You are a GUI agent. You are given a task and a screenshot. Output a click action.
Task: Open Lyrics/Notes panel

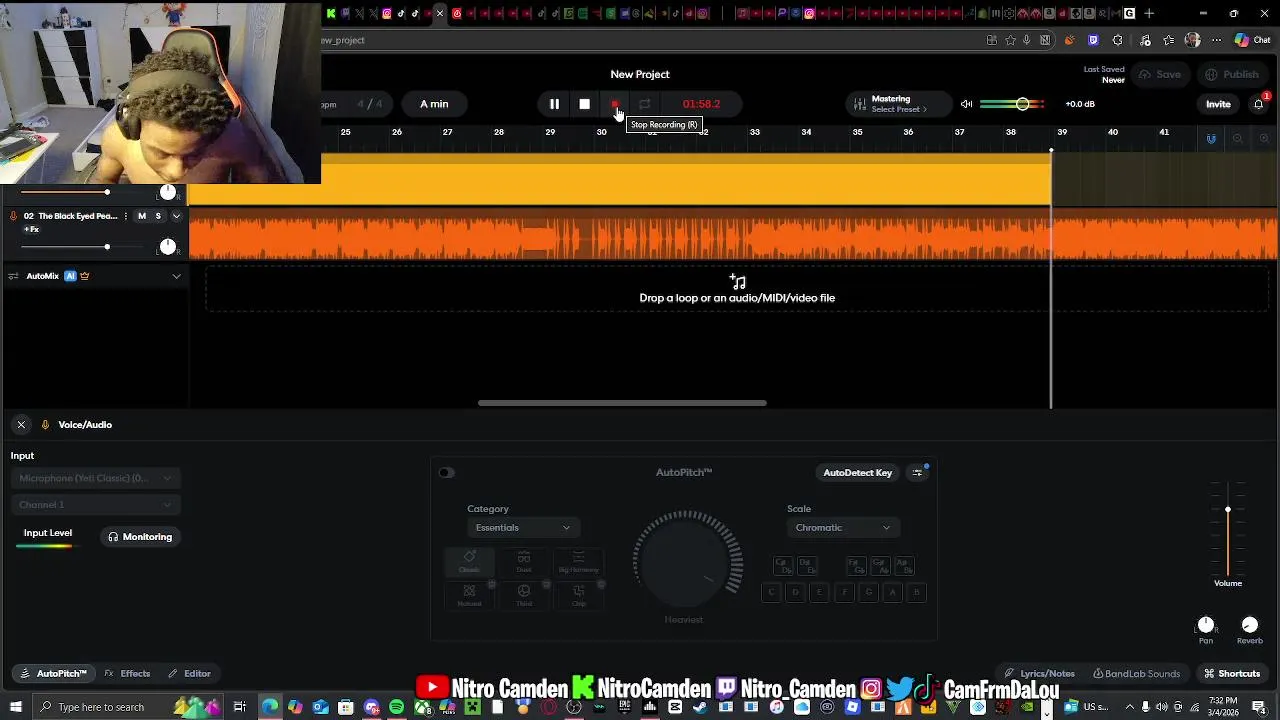click(x=1040, y=674)
